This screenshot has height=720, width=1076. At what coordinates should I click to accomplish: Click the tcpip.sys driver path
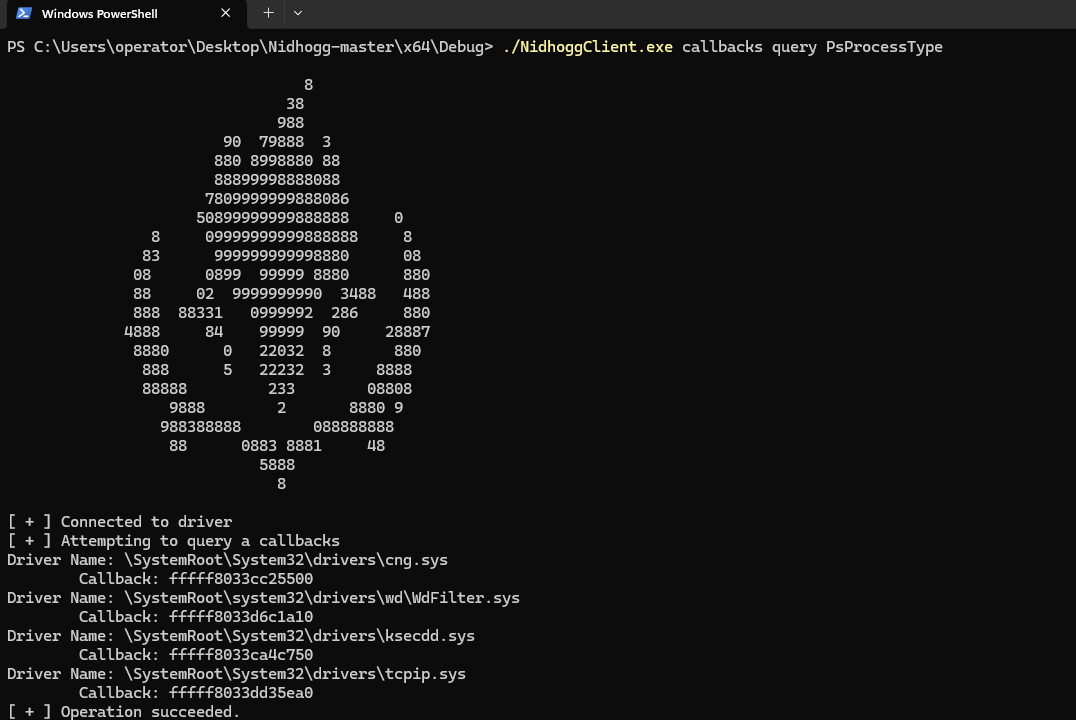(294, 674)
